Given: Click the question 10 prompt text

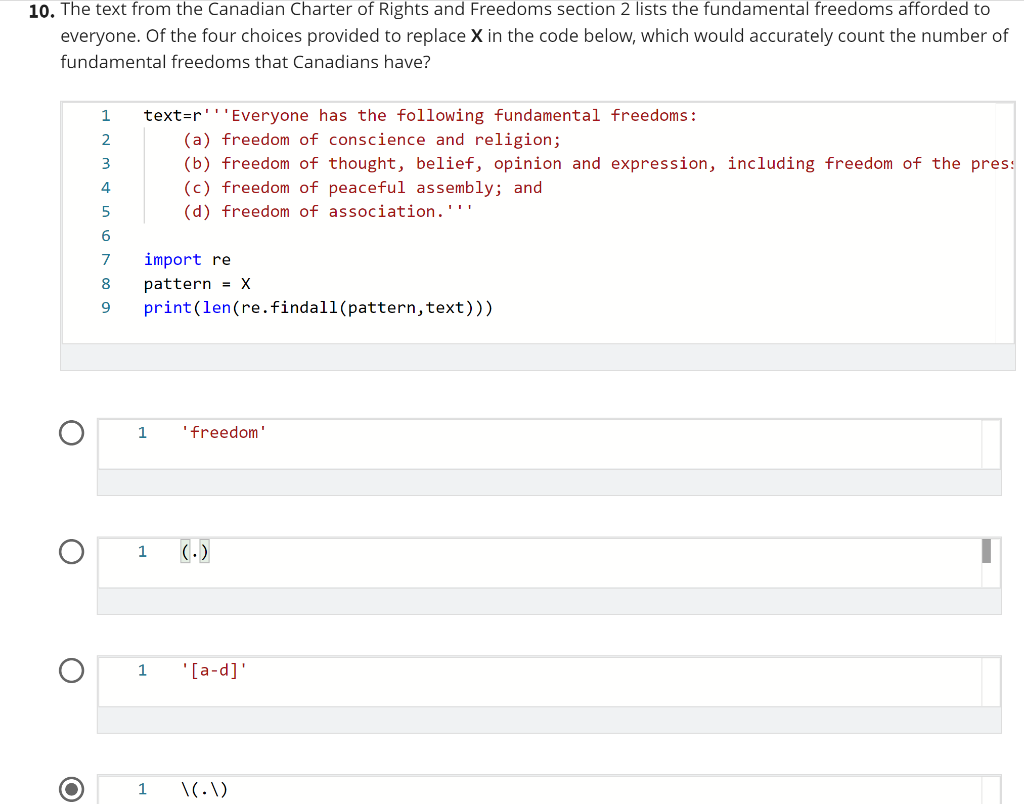Looking at the screenshot, I should click(x=534, y=36).
